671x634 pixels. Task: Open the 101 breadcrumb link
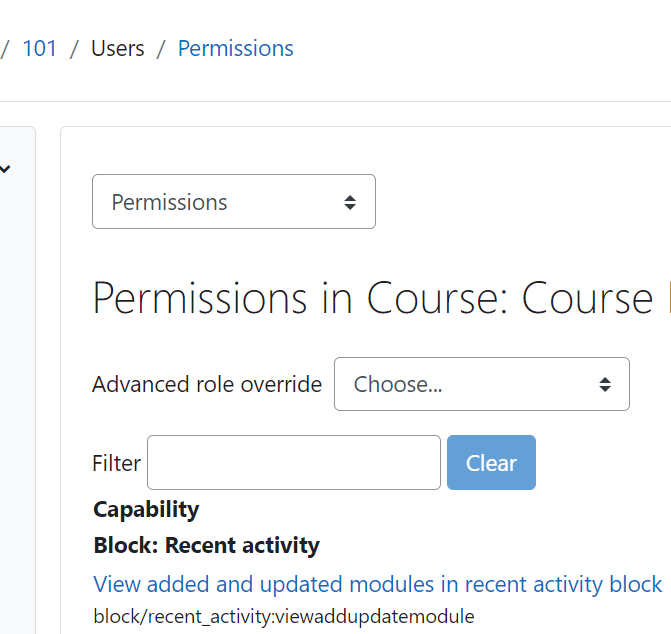point(39,48)
